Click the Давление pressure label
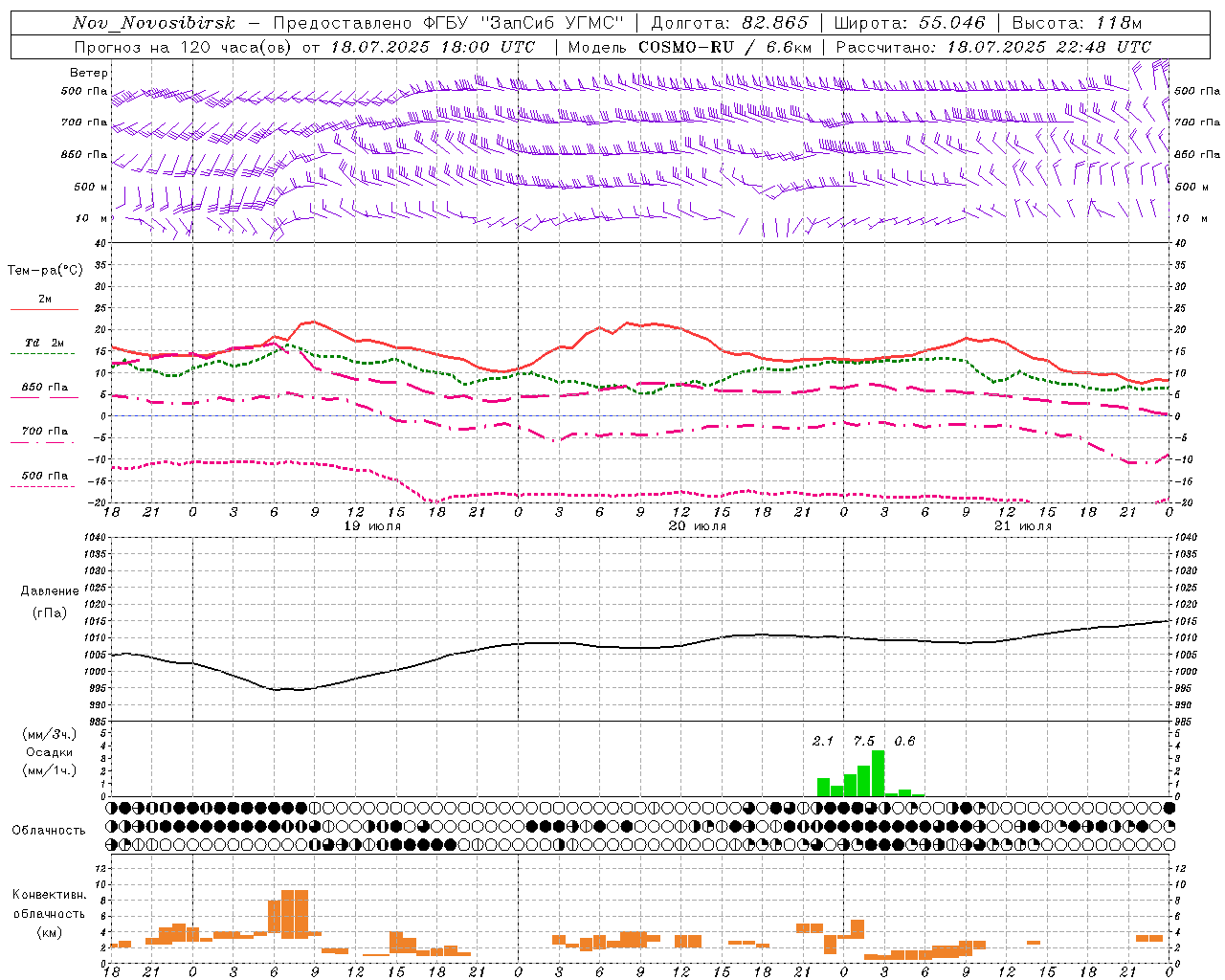This screenshot has height=980, width=1225. point(50,591)
